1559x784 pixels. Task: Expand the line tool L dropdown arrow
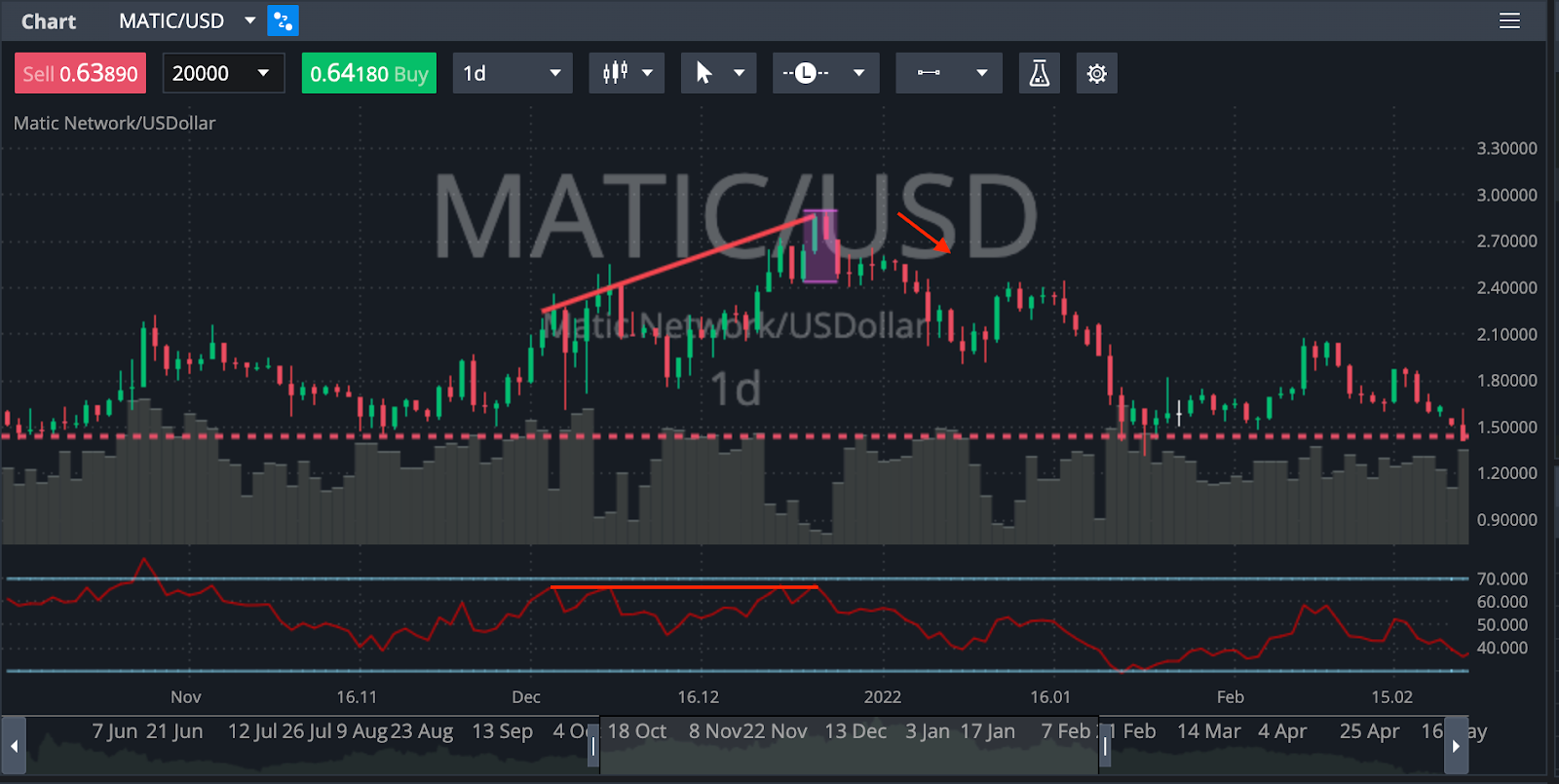(x=858, y=73)
